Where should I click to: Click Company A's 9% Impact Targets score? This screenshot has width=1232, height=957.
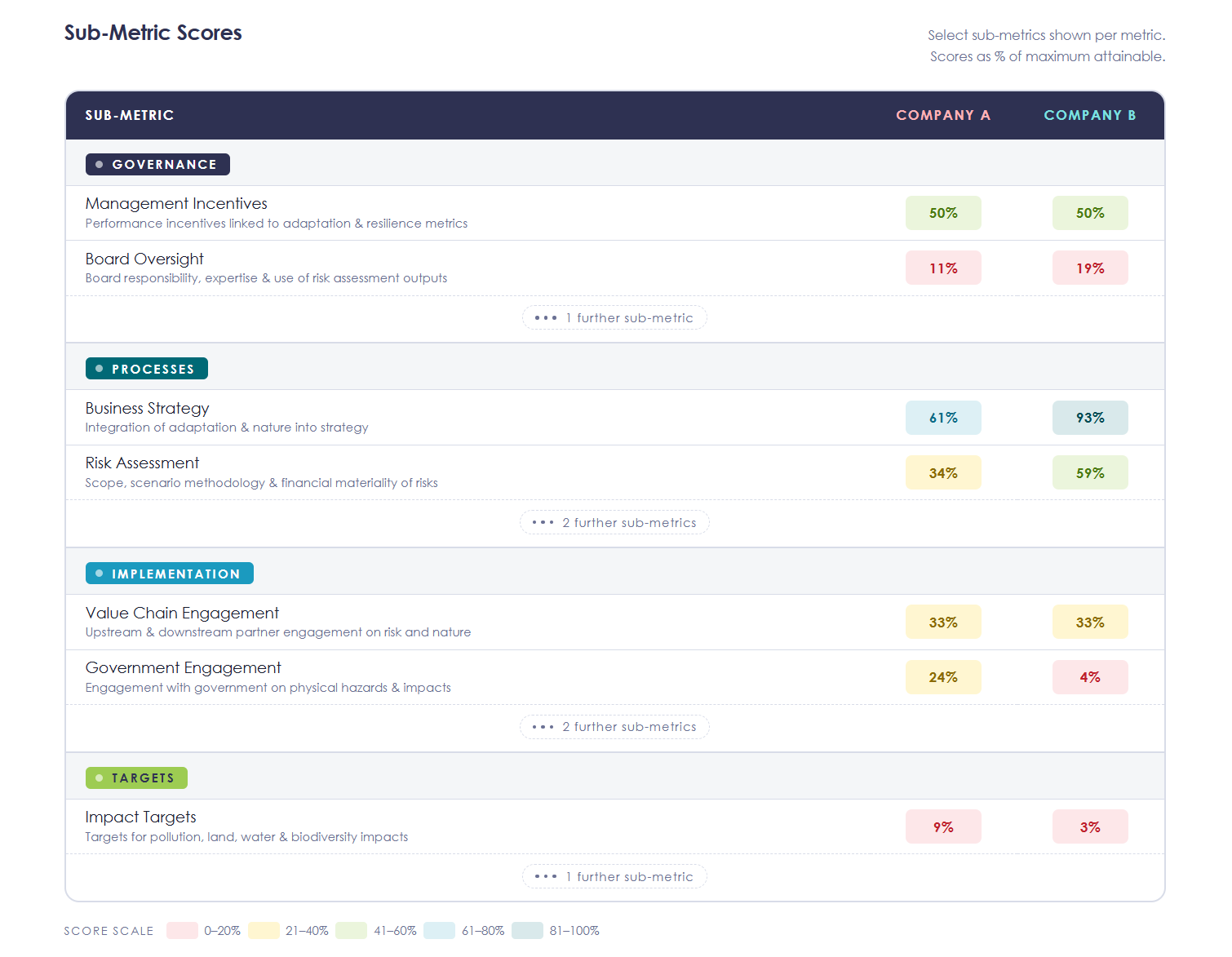pos(943,827)
